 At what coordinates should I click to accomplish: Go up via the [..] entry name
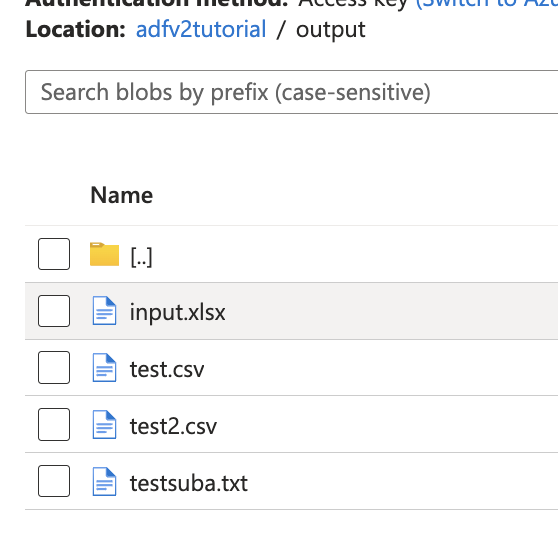pos(141,257)
